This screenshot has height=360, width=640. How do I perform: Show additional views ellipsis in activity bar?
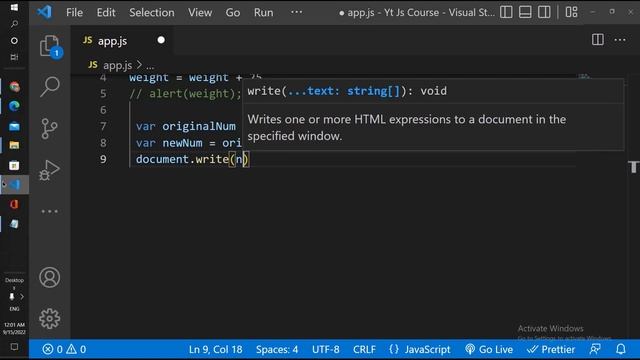tap(50, 211)
